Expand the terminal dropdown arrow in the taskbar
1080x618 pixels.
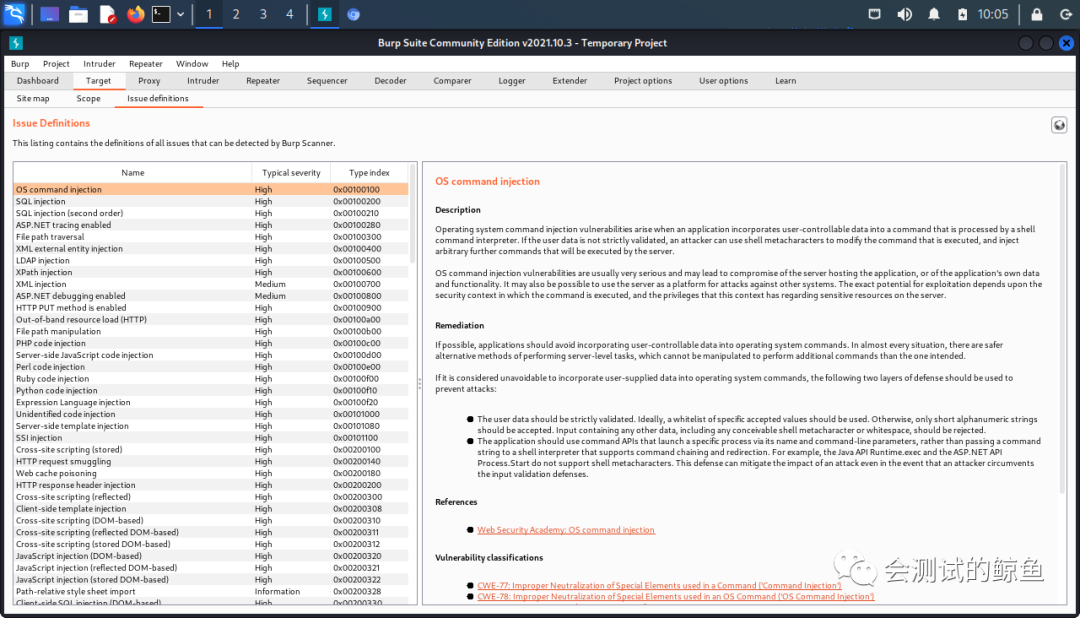pos(180,14)
